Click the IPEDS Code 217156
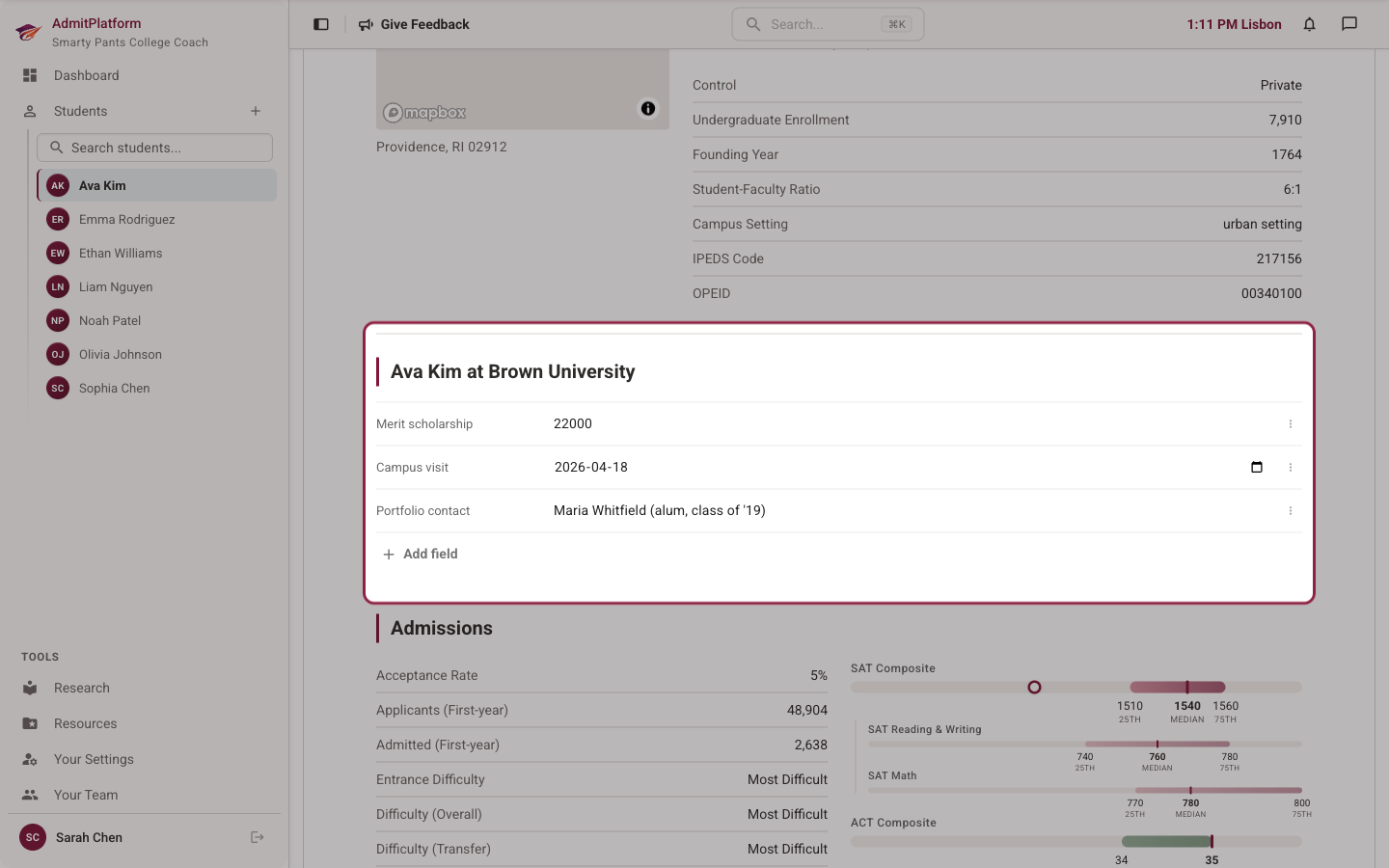Screen dimensions: 1389x868 pos(1279,258)
